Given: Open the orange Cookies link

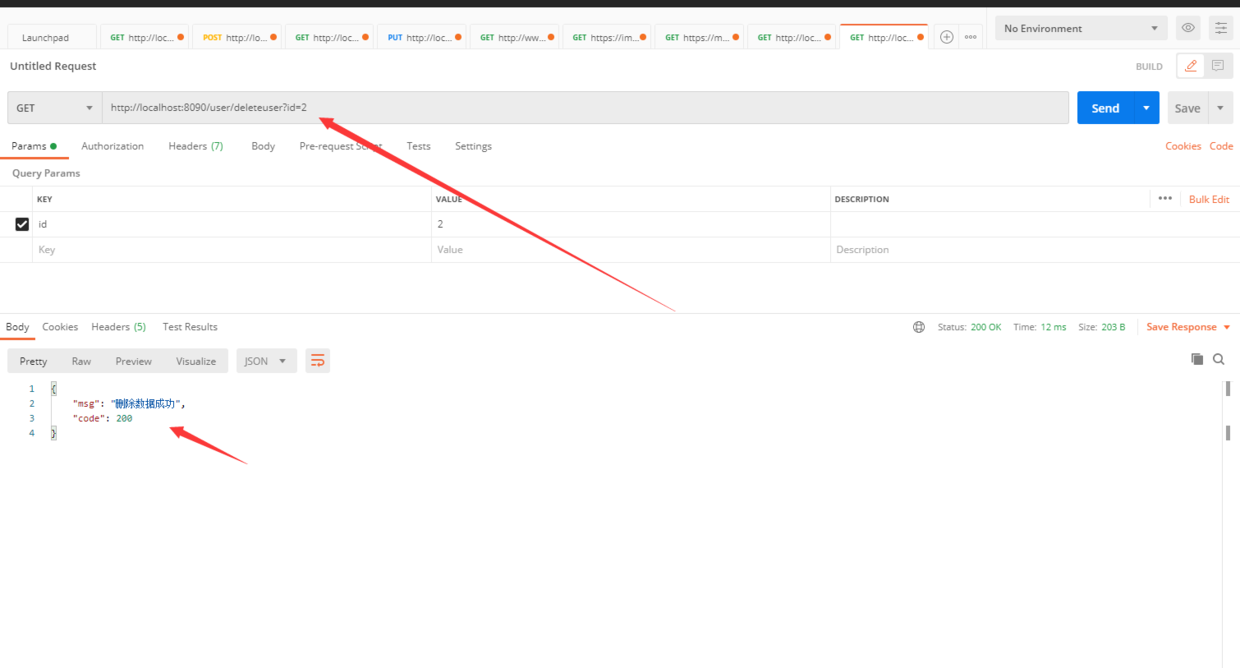Looking at the screenshot, I should (1183, 146).
